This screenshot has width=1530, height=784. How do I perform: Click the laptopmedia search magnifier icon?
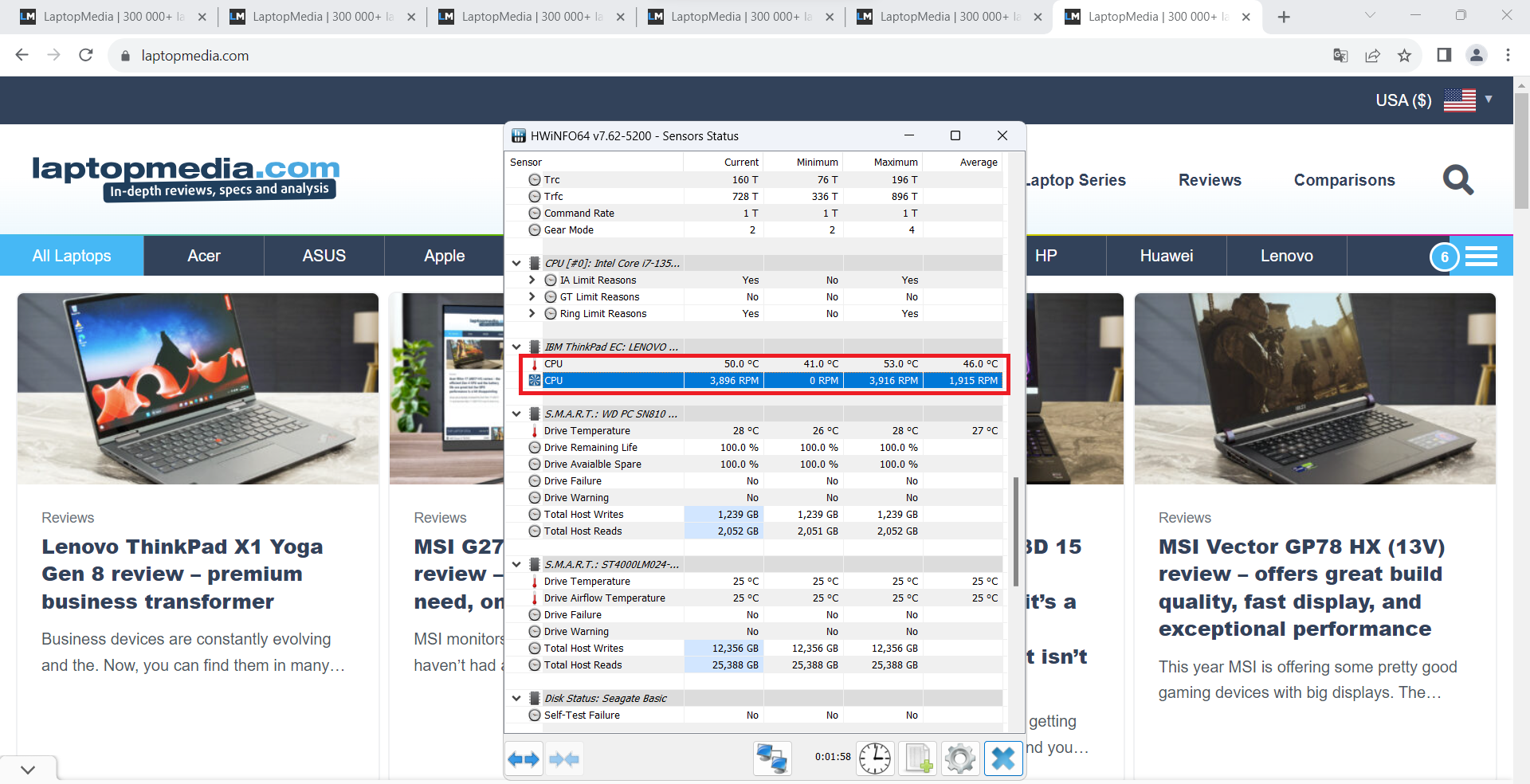point(1458,180)
